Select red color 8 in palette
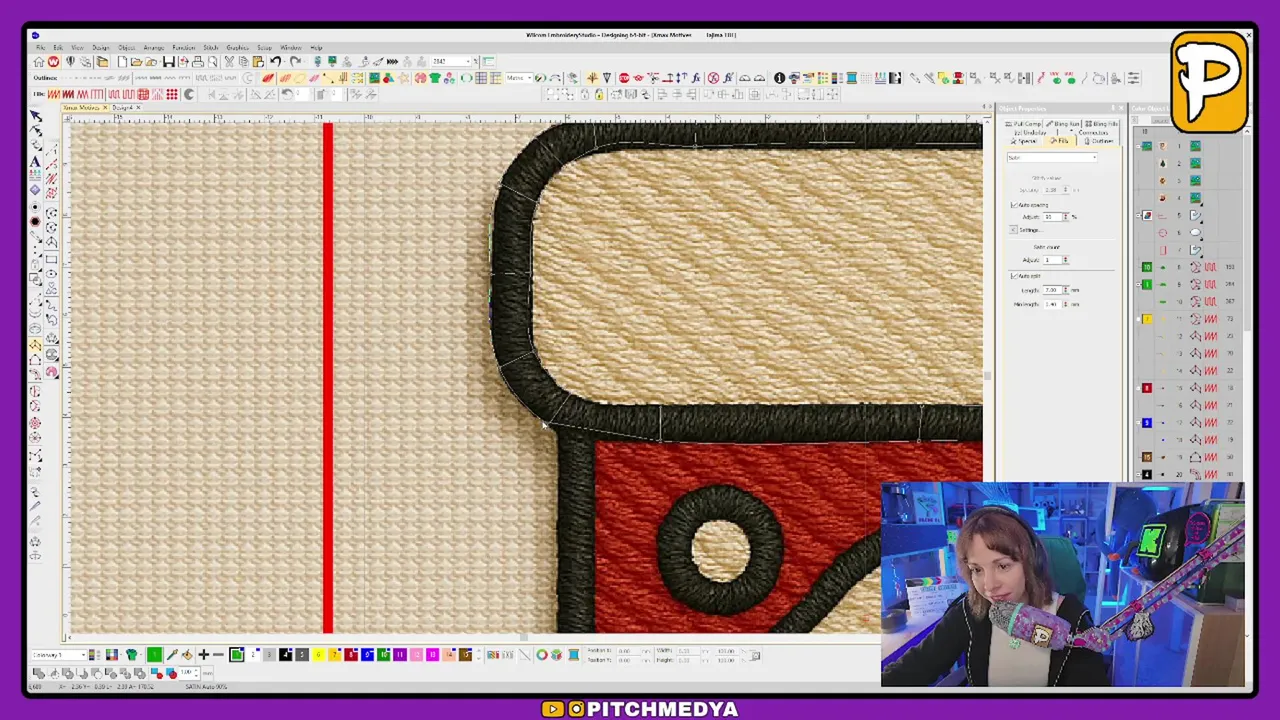The width and height of the screenshot is (1280, 720). pos(351,655)
